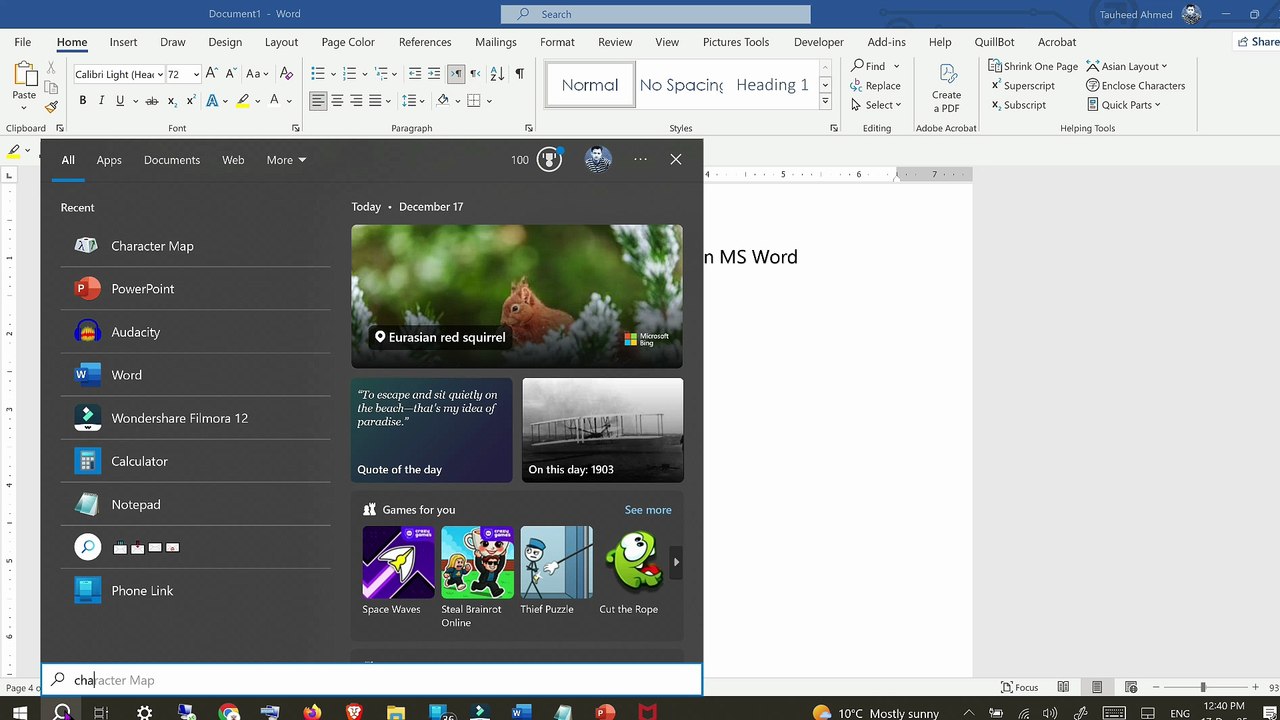1280x720 pixels.
Task: Open Phone Link from the Recent list
Action: click(x=196, y=590)
